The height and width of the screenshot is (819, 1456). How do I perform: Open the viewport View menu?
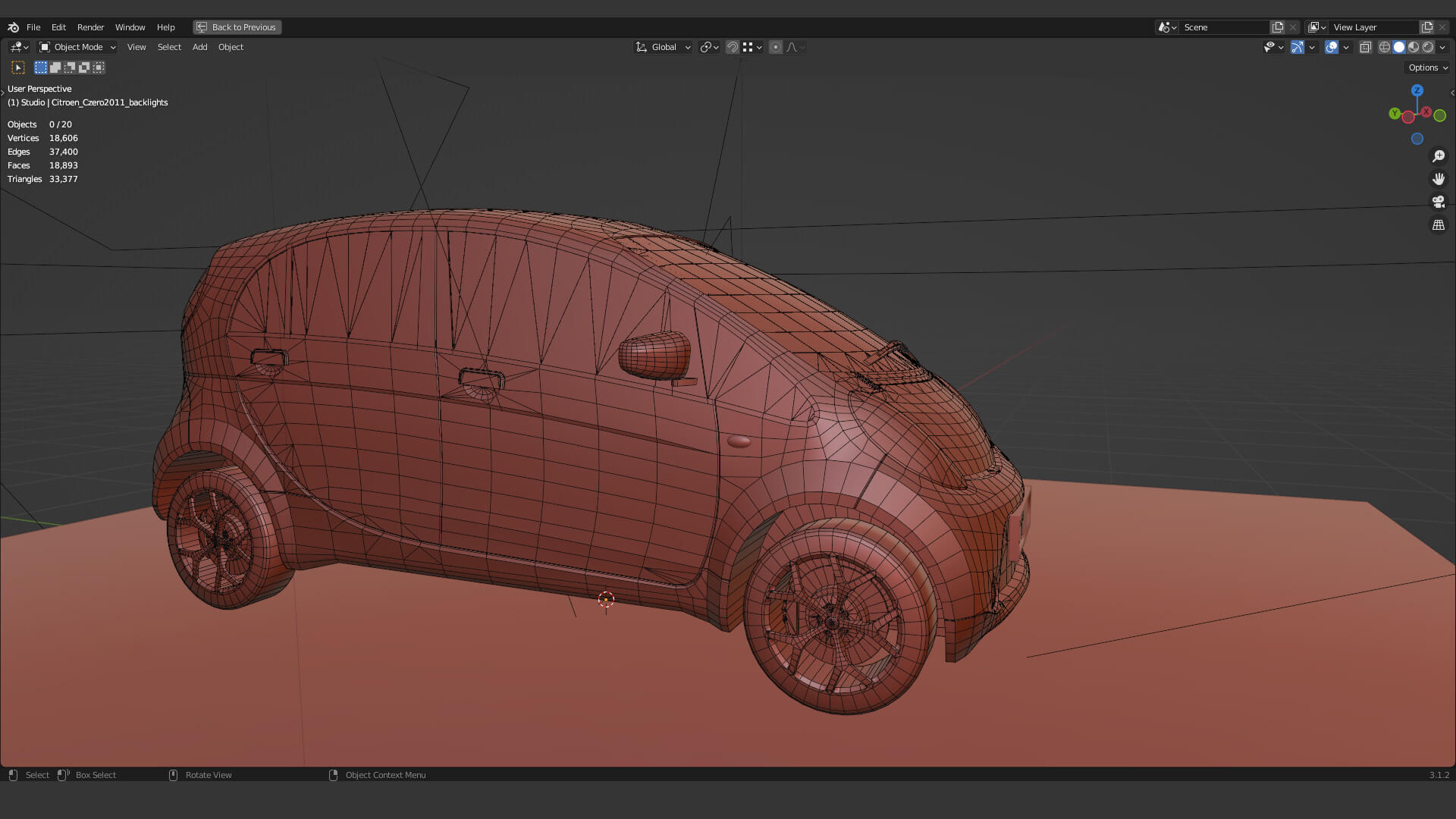pos(136,47)
